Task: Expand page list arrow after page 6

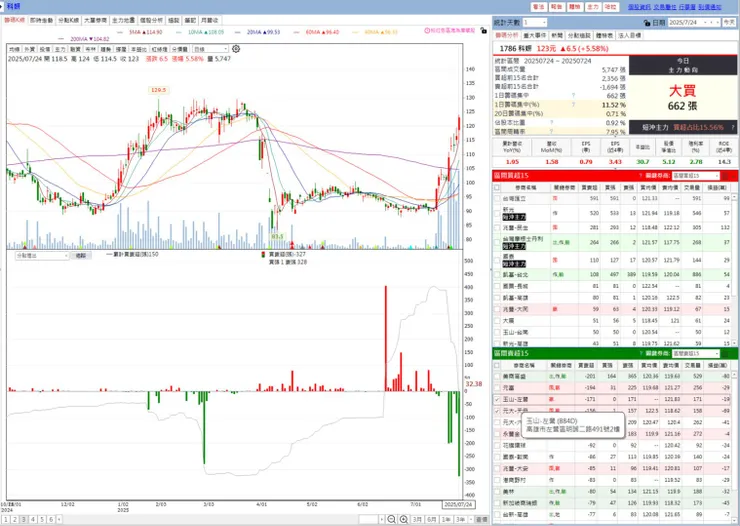Action: tap(59, 519)
